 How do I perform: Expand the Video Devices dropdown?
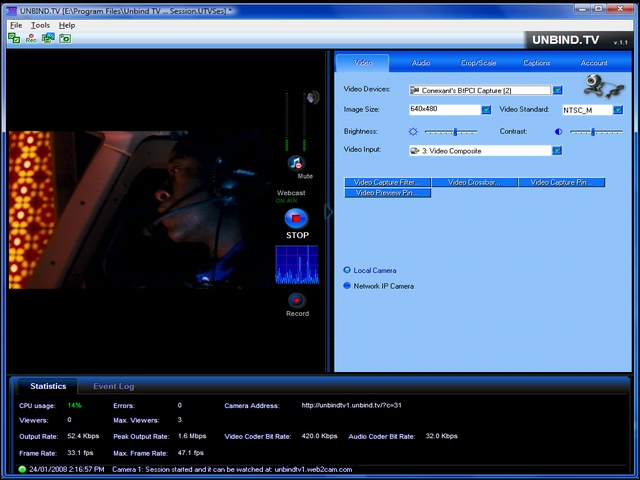pos(558,90)
